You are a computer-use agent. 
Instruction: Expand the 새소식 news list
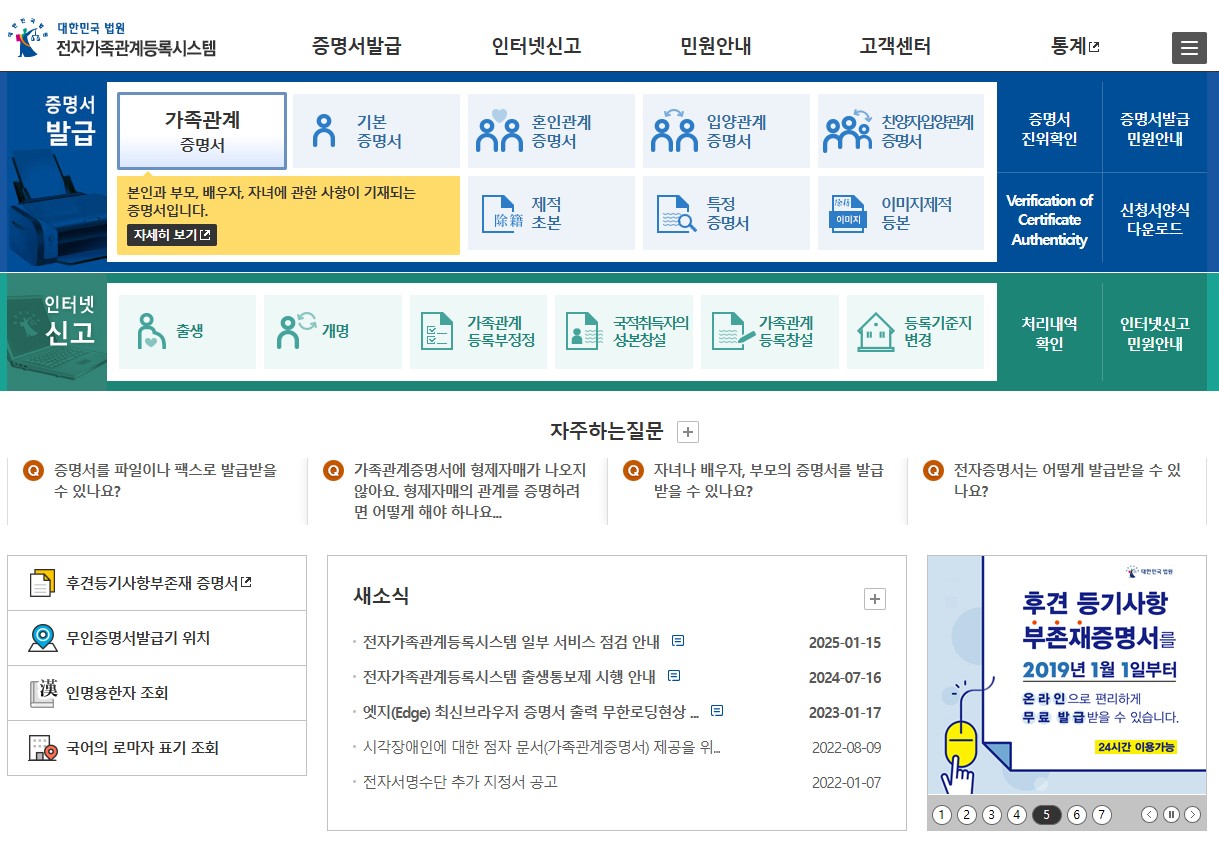point(875,598)
